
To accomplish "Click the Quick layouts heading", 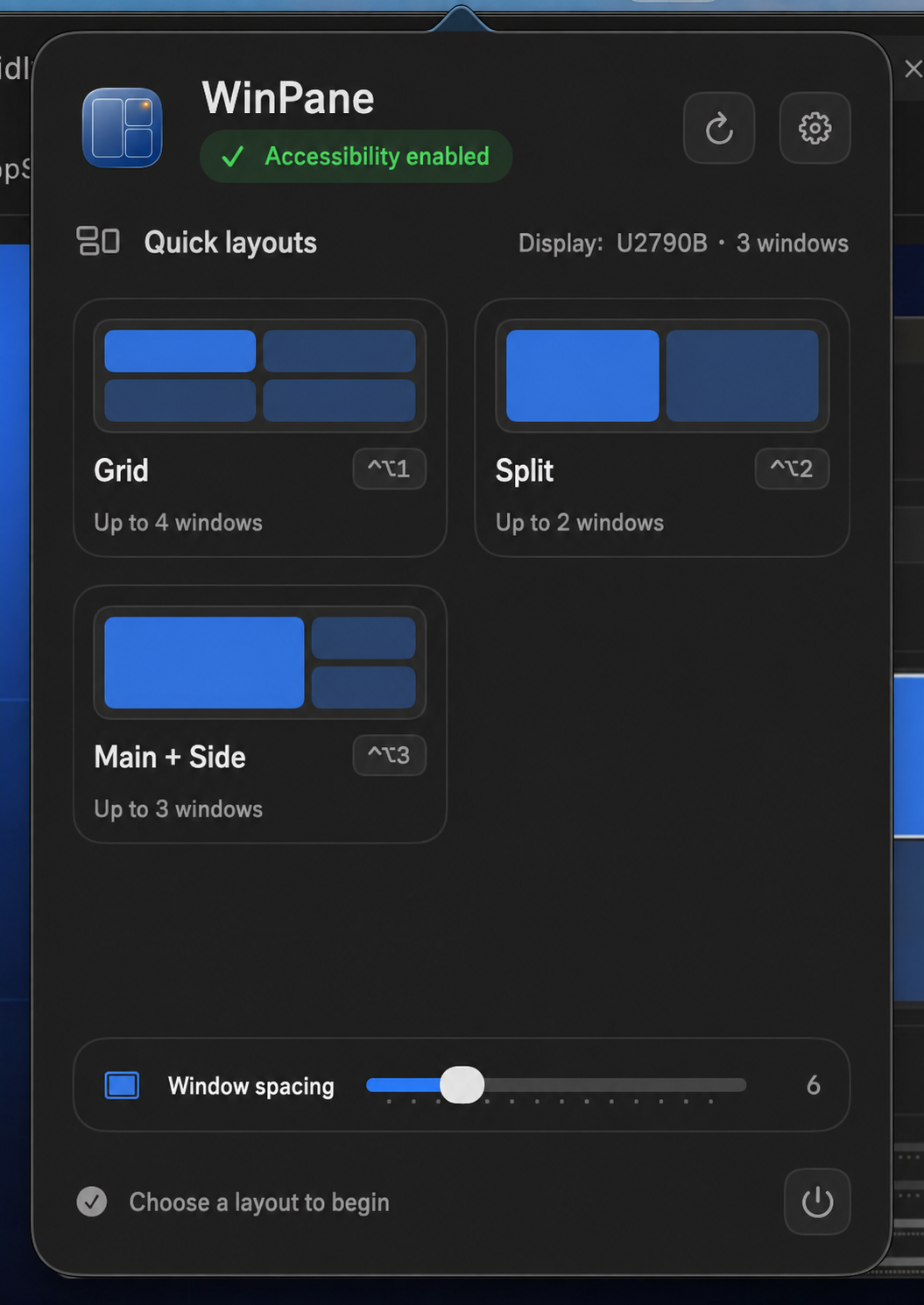I will 230,243.
